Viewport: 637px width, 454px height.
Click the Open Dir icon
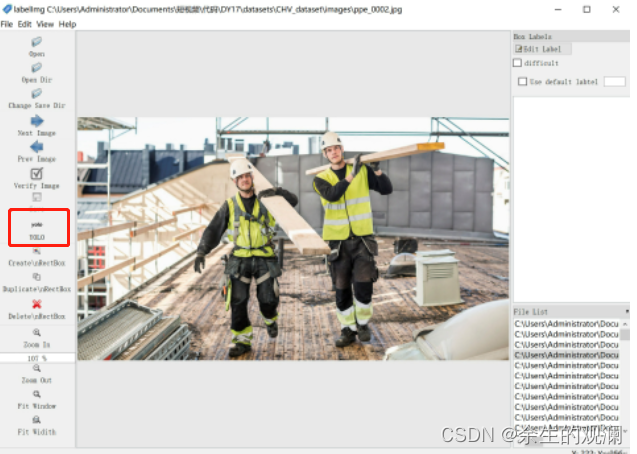pos(37,67)
